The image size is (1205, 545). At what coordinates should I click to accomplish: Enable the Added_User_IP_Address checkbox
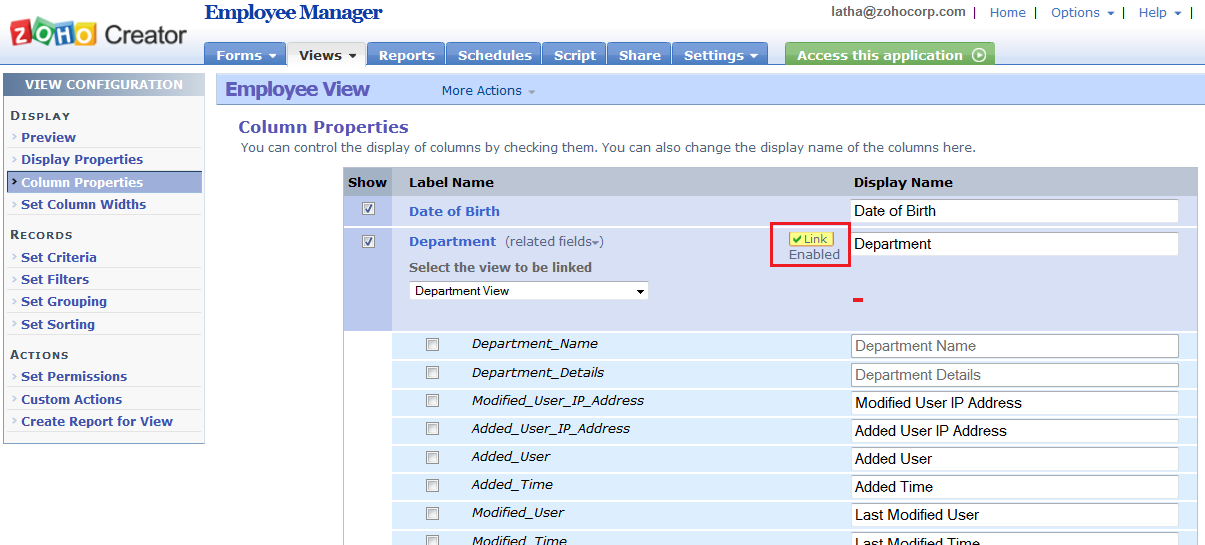point(432,429)
